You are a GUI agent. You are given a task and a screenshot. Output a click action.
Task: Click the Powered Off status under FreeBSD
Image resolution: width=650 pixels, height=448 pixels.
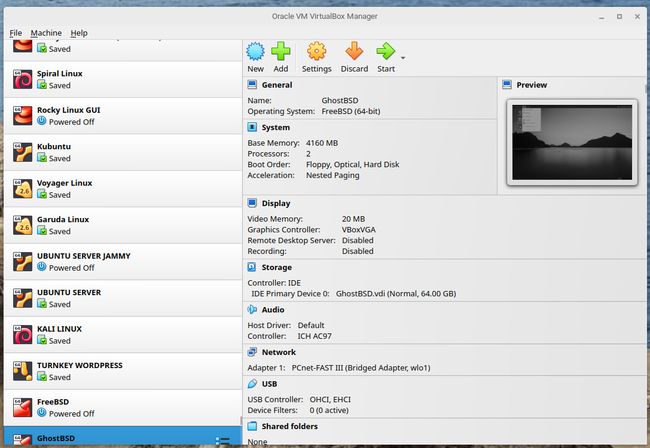[x=72, y=414]
